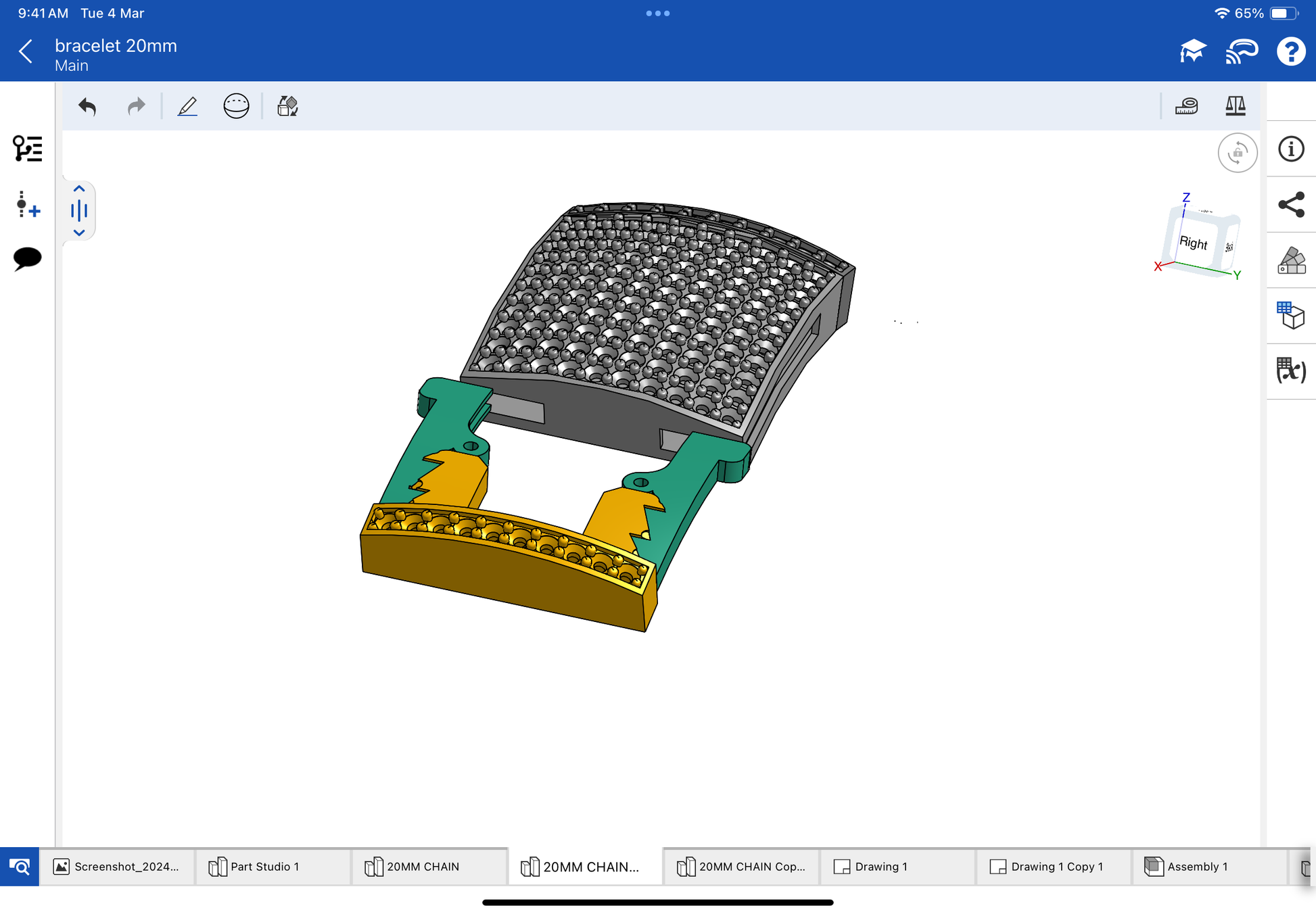Click down chevron on rollback handle
Image resolution: width=1316 pixels, height=914 pixels.
coord(79,233)
